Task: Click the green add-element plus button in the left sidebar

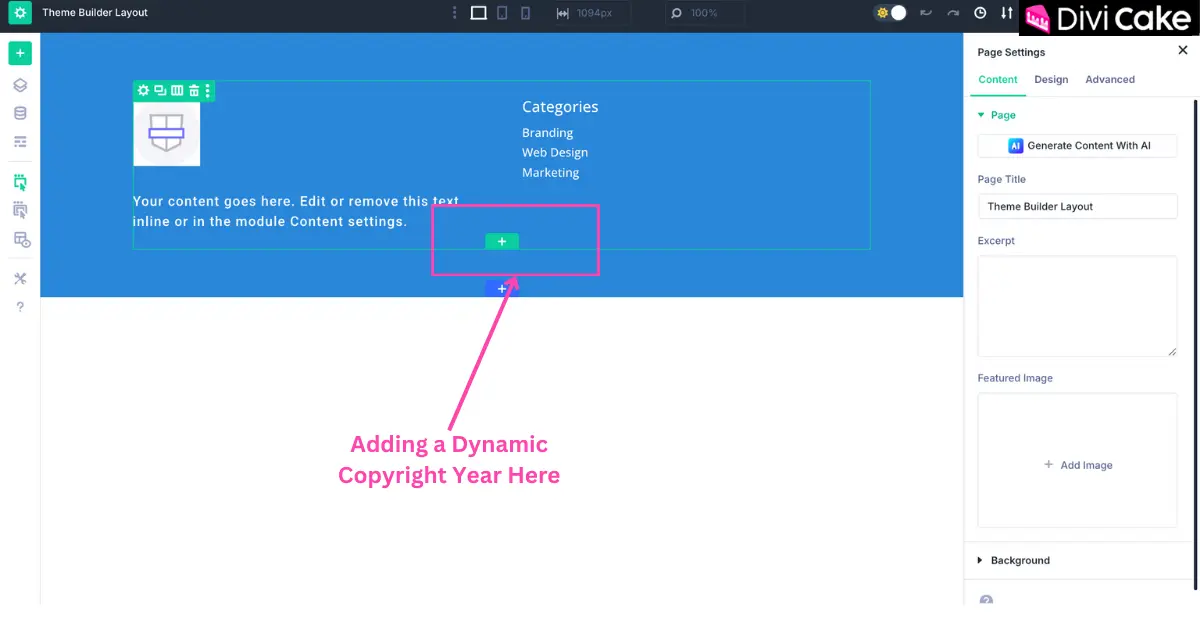Action: (20, 53)
